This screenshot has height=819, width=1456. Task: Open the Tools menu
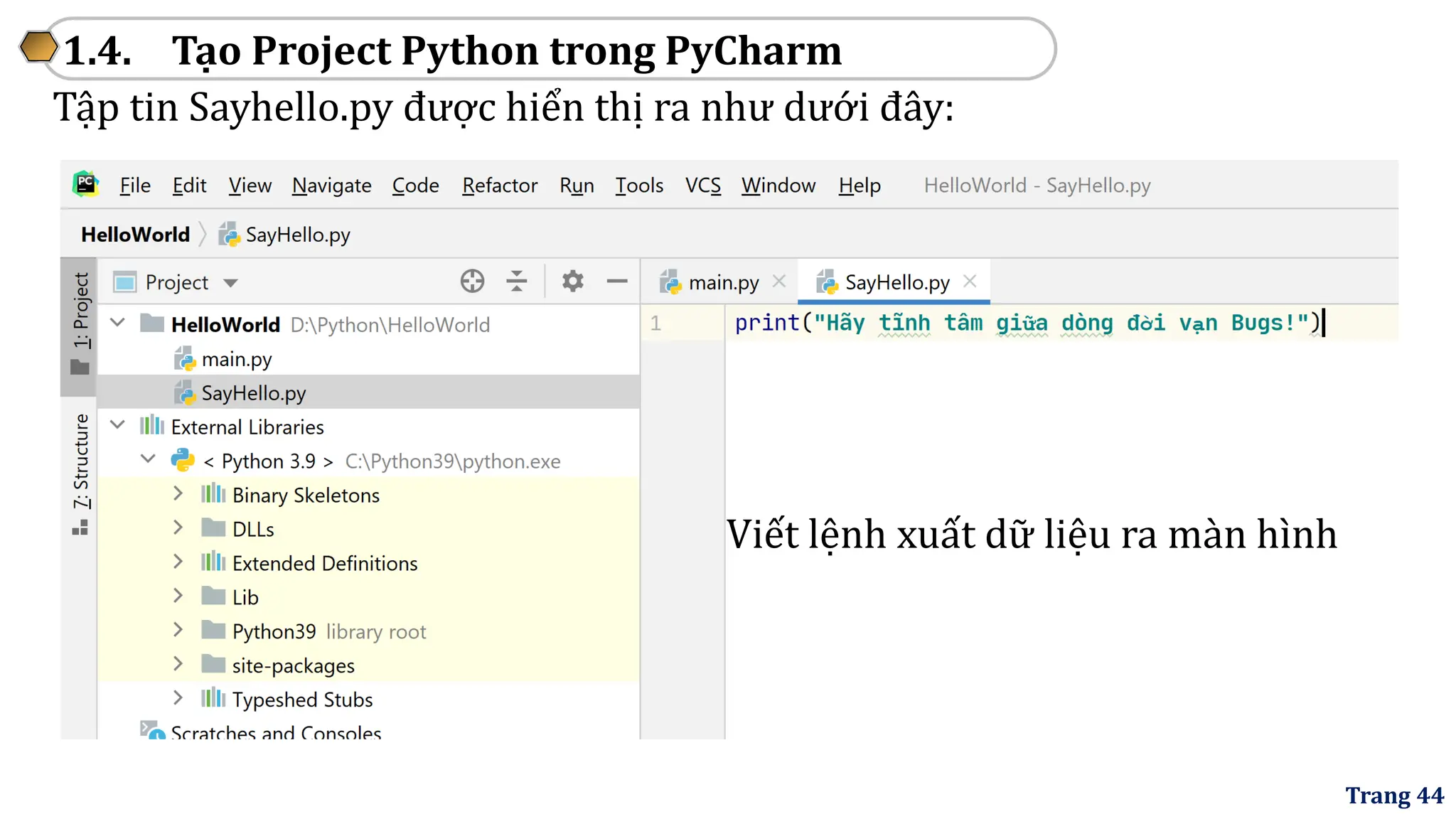tap(639, 186)
